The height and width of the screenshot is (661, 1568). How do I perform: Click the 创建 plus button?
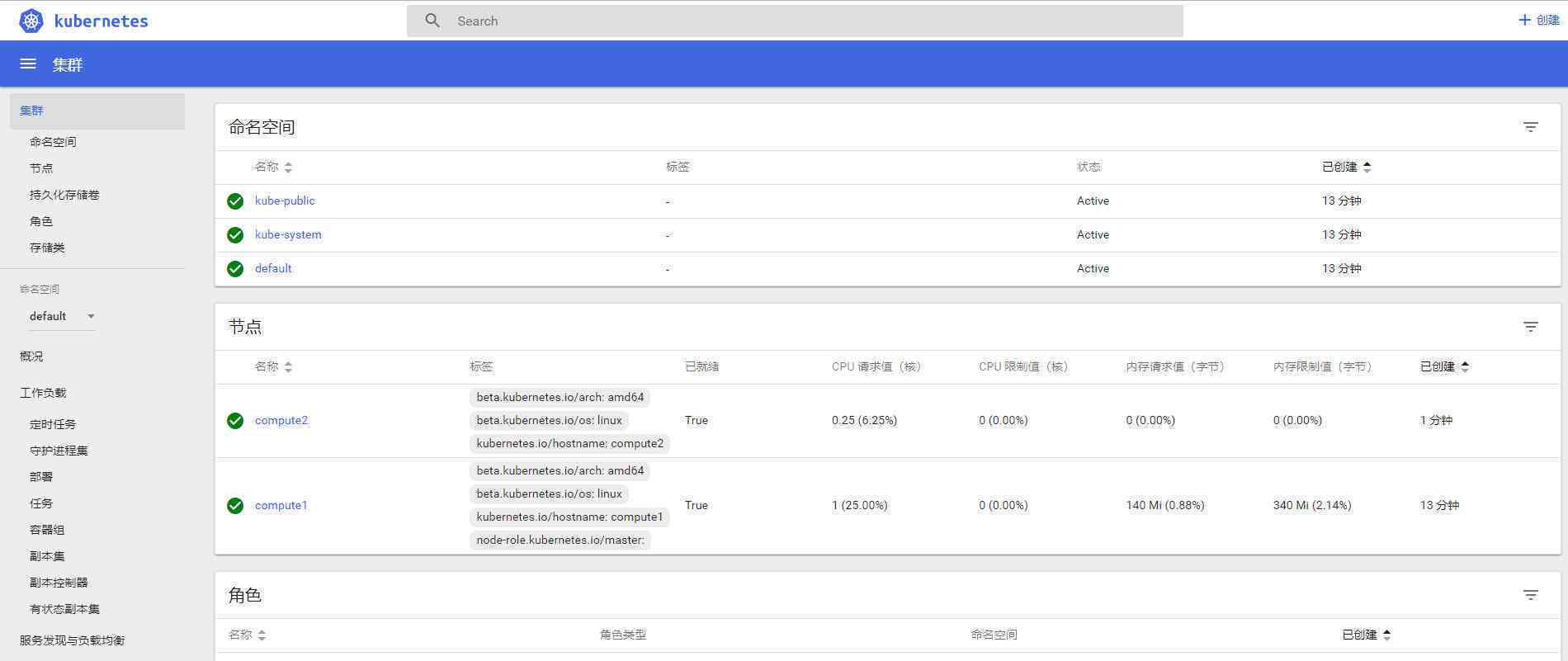tap(1539, 20)
